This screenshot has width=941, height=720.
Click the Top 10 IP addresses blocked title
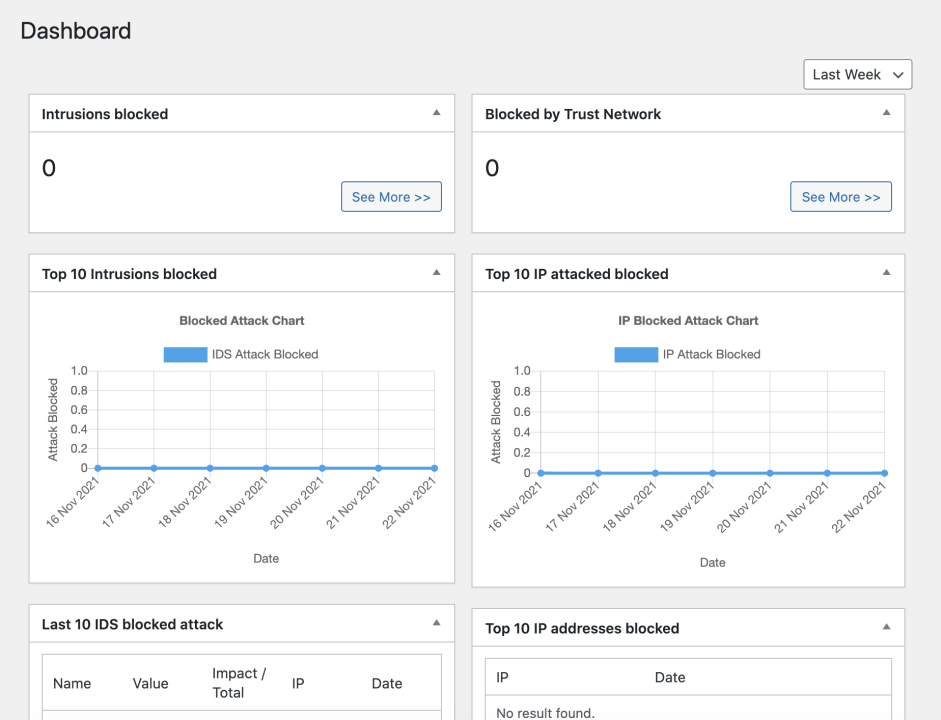(582, 628)
